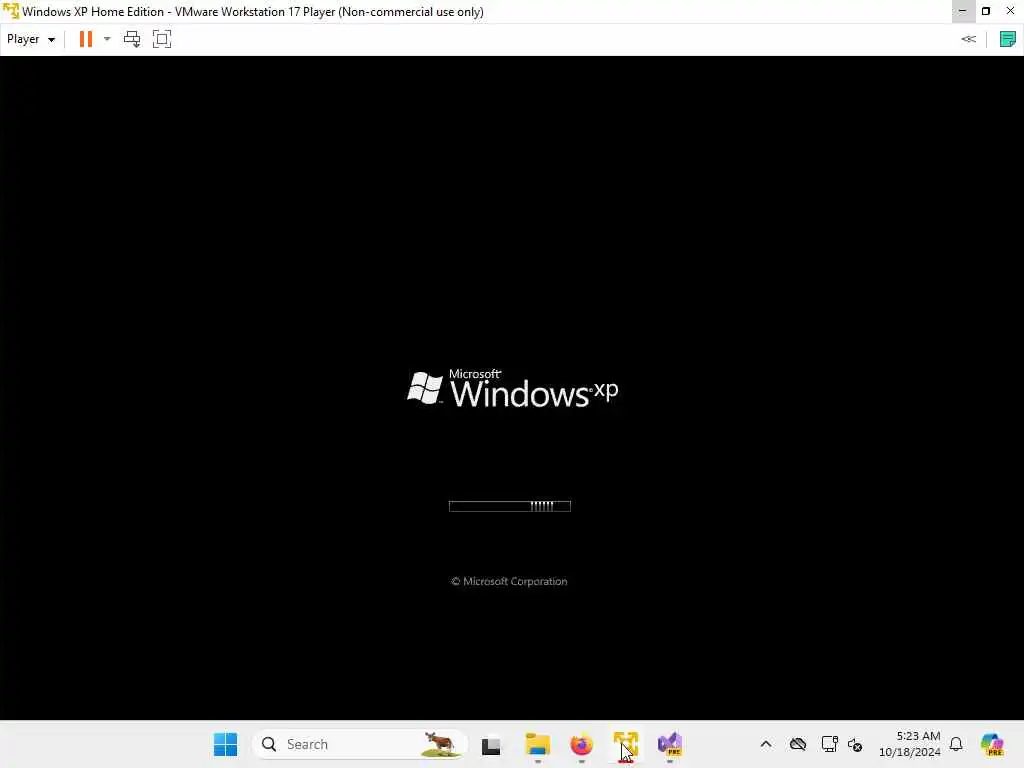The image size is (1024, 768).
Task: Close the VMware Player window
Action: [x=1010, y=11]
